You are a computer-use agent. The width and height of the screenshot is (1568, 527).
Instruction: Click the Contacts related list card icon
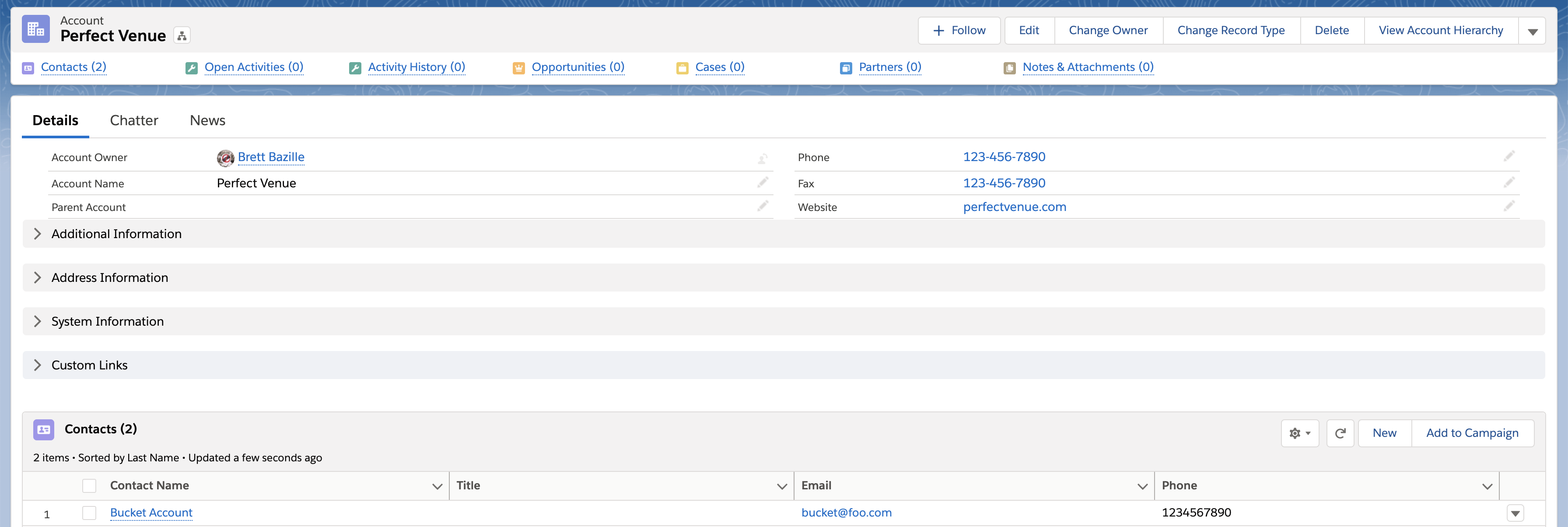click(44, 429)
